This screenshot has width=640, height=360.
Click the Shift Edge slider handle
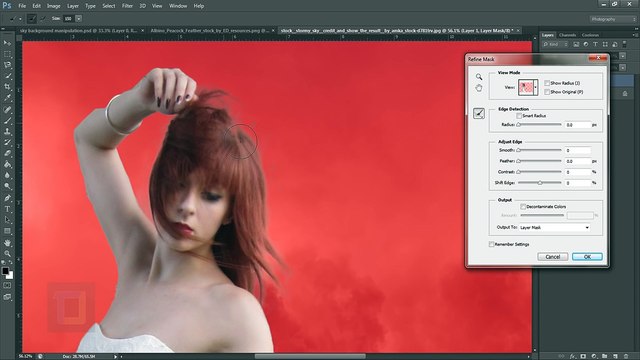[540, 183]
